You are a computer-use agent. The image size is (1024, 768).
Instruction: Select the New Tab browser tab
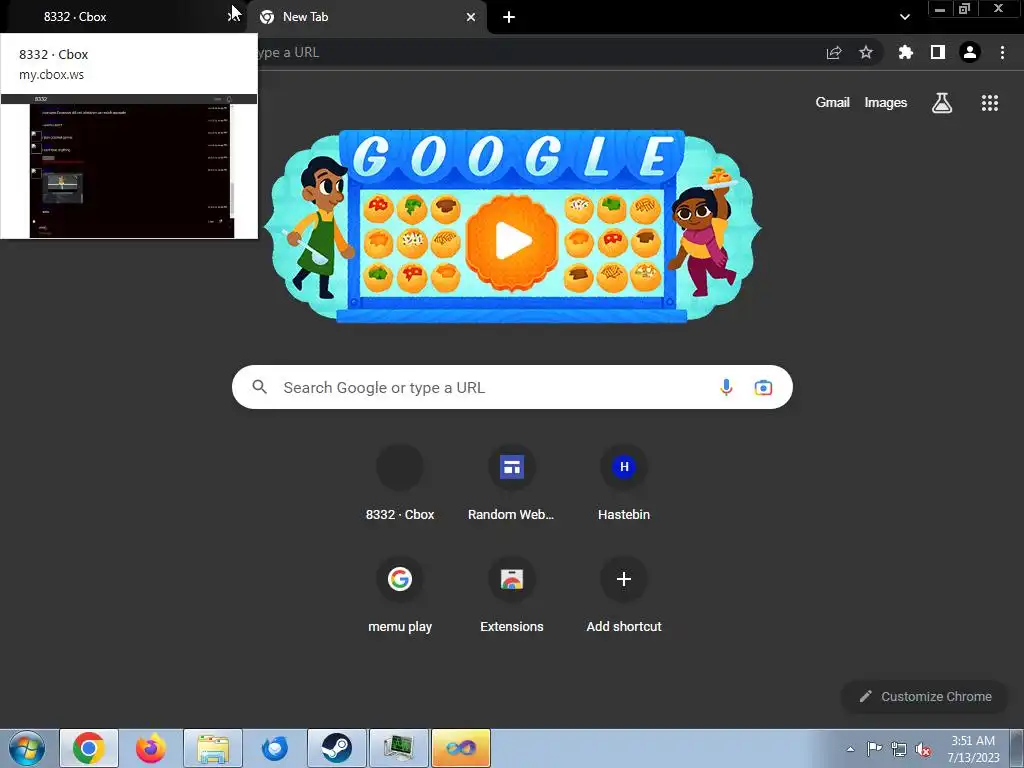tap(366, 17)
